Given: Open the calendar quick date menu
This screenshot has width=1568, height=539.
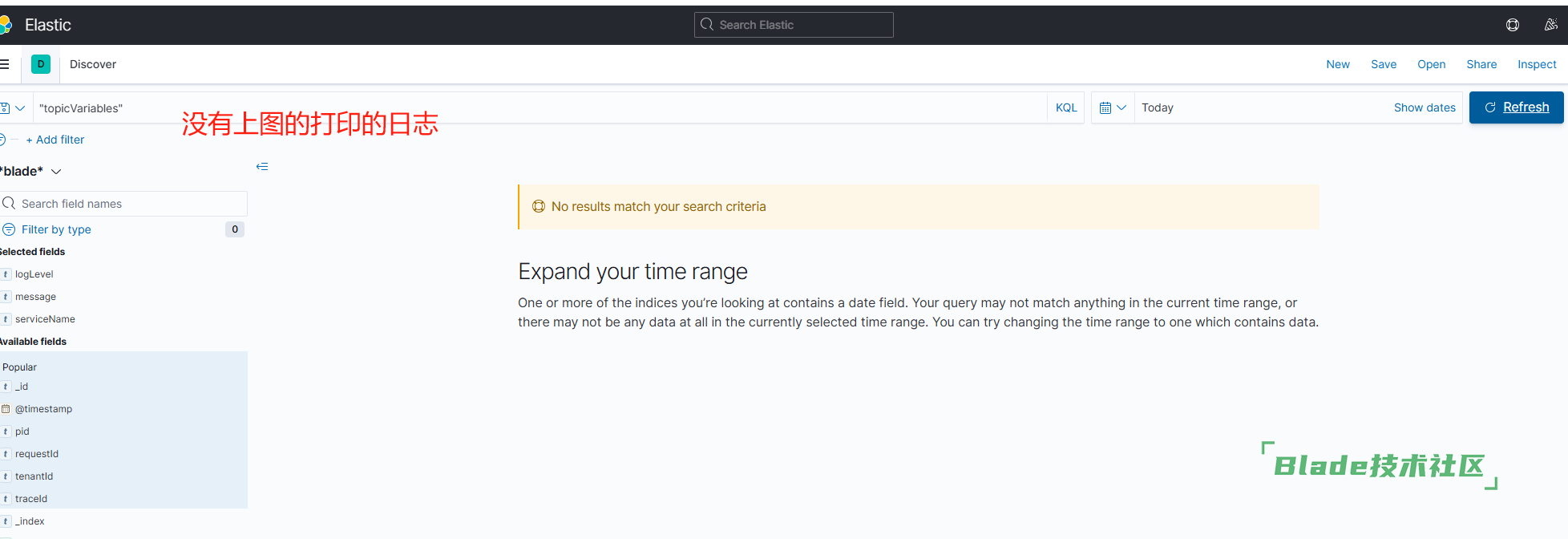Looking at the screenshot, I should pyautogui.click(x=1113, y=107).
